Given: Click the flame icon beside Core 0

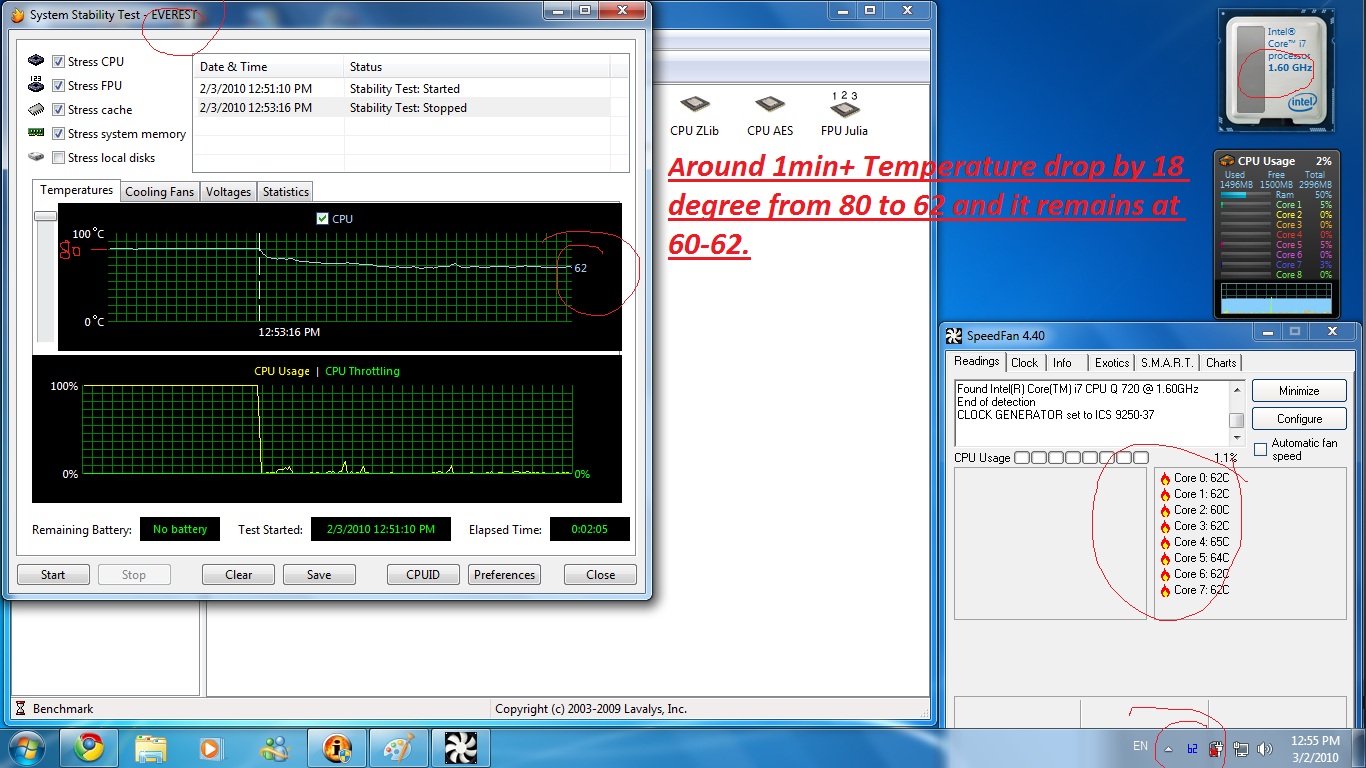Looking at the screenshot, I should [1165, 478].
